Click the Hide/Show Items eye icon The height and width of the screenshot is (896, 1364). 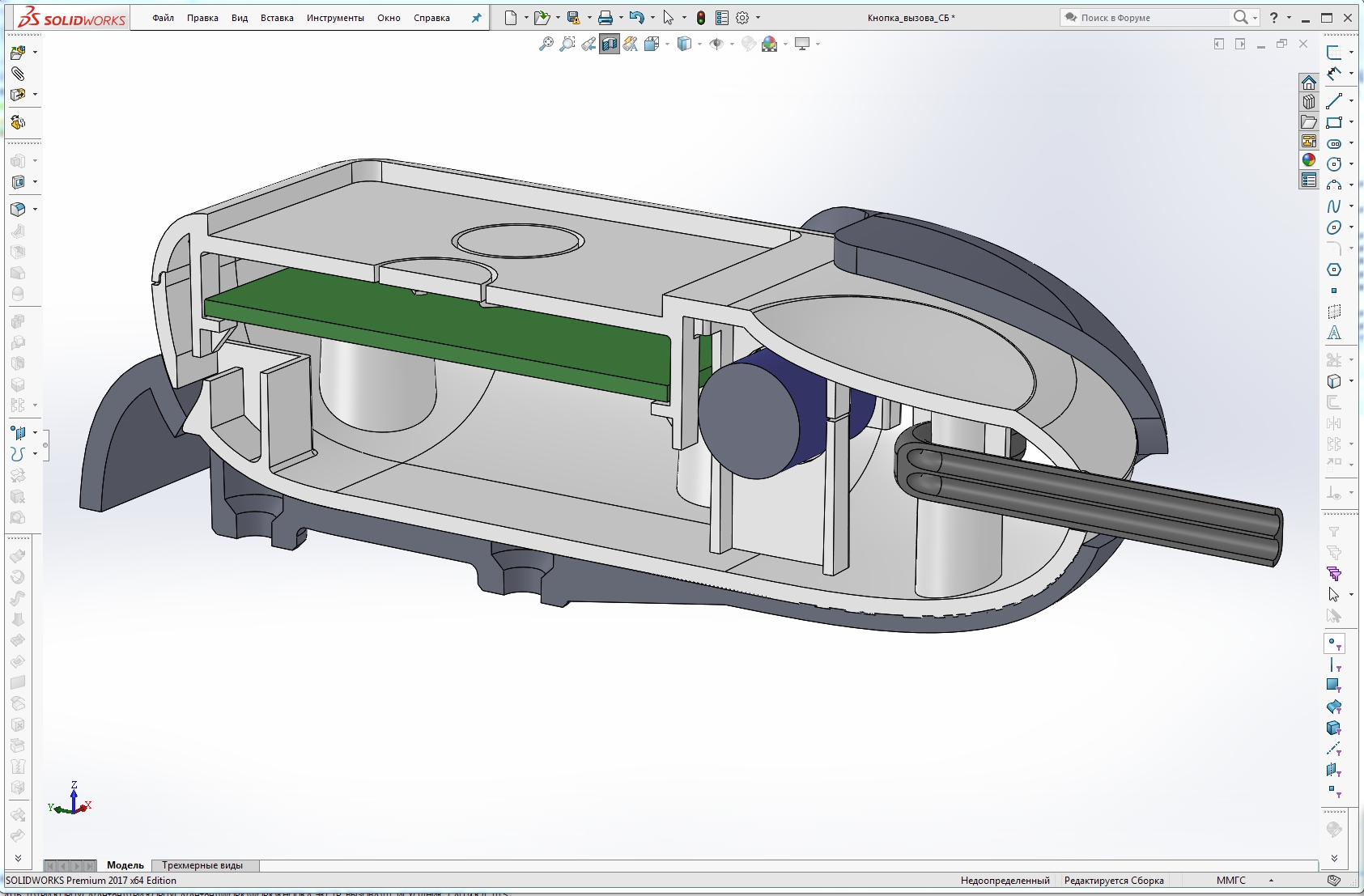click(x=716, y=45)
